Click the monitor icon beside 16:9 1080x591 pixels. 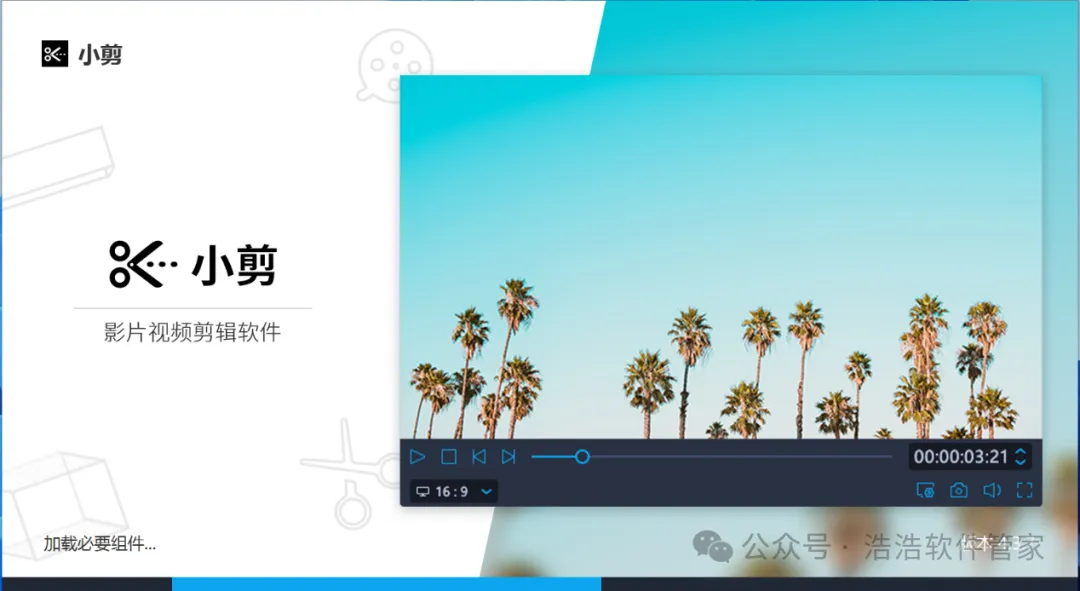click(x=423, y=491)
